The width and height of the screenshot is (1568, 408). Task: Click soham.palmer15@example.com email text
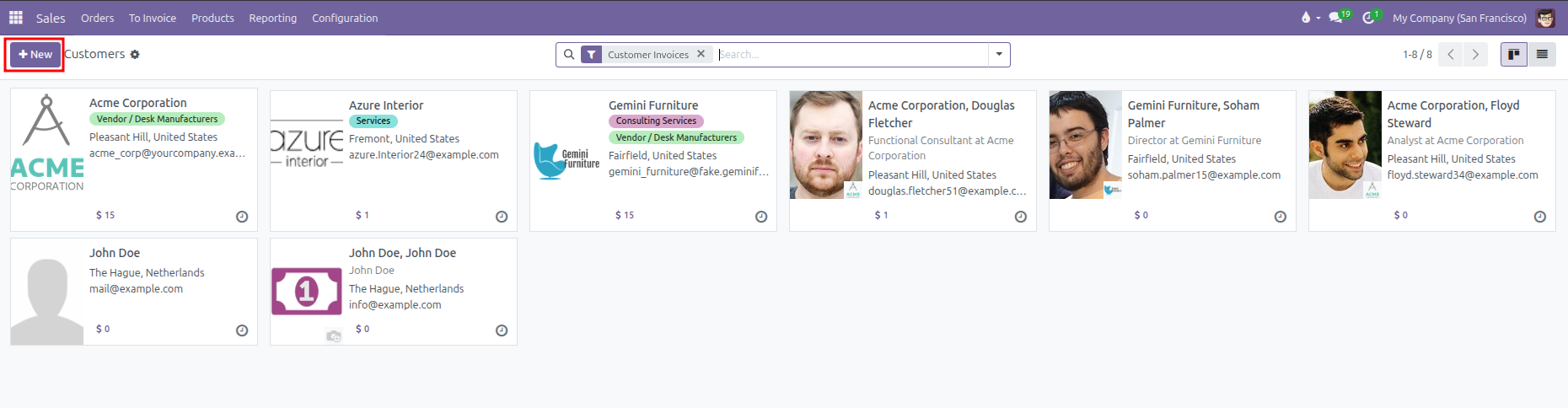click(1204, 175)
